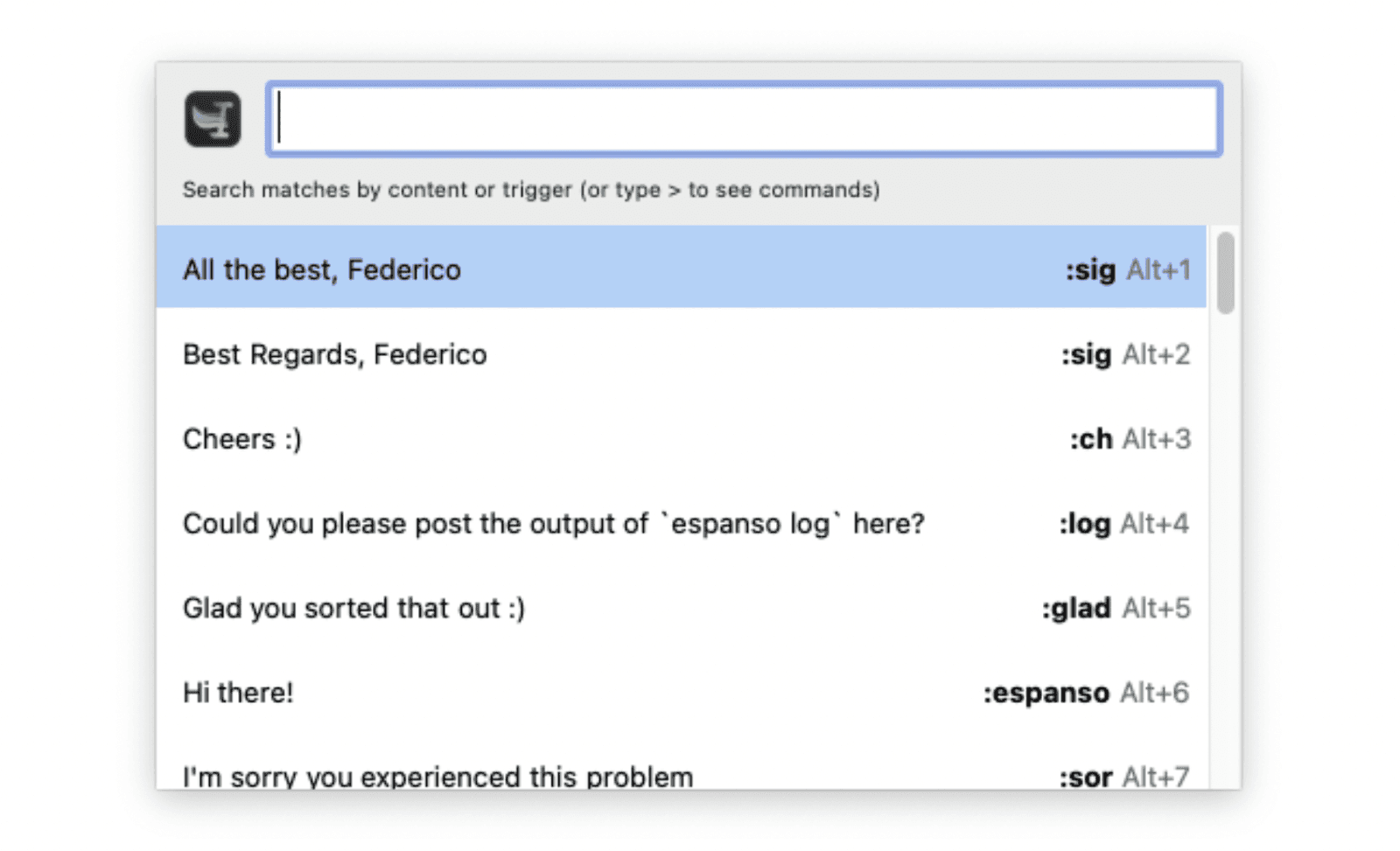Click the ':sor' trigger label
This screenshot has width=1400, height=851.
(x=1086, y=777)
